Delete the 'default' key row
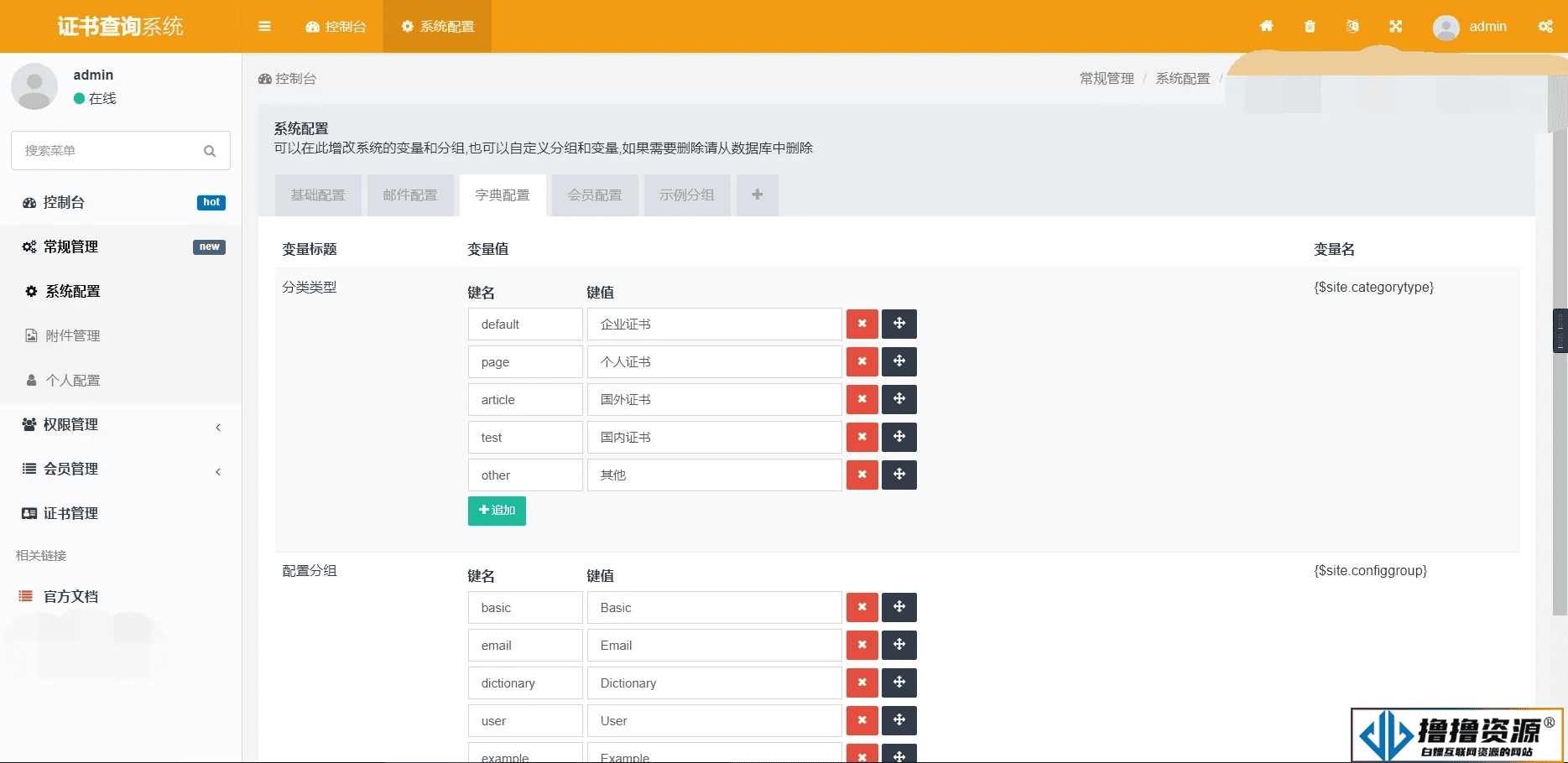This screenshot has height=763, width=1568. point(862,324)
